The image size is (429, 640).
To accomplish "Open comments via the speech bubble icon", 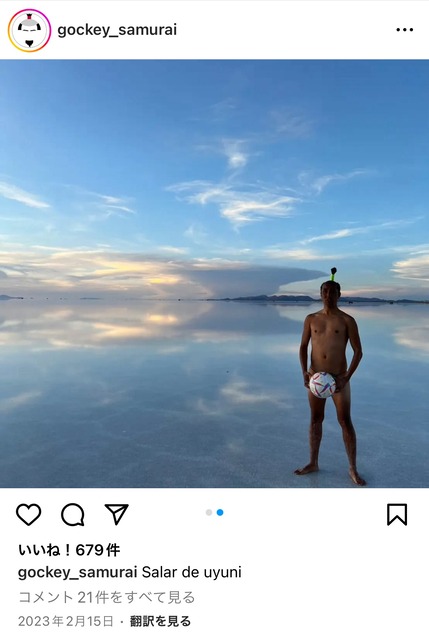I will pos(73,514).
